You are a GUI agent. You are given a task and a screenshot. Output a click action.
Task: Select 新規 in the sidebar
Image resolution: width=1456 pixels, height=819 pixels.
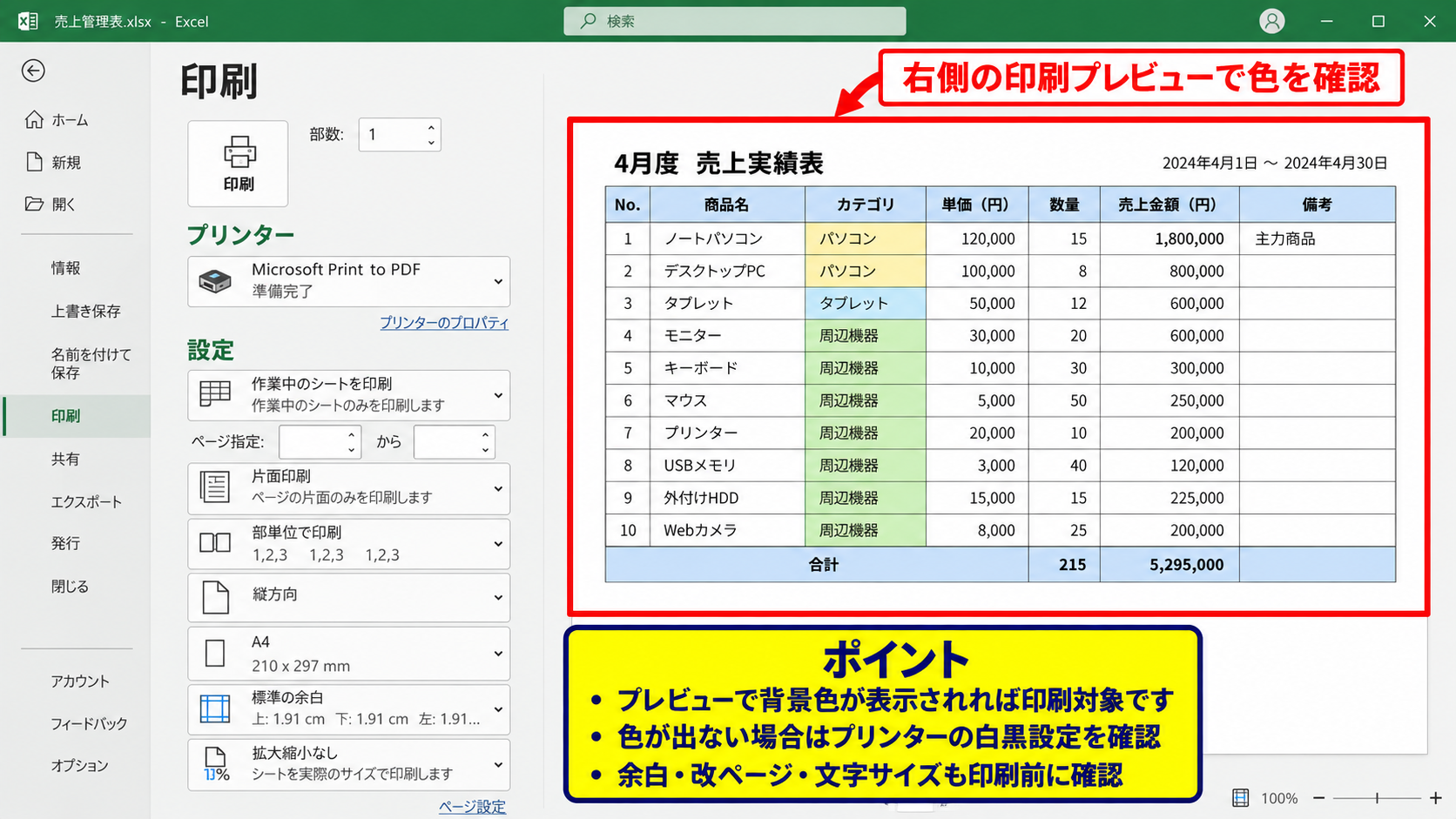[x=66, y=162]
